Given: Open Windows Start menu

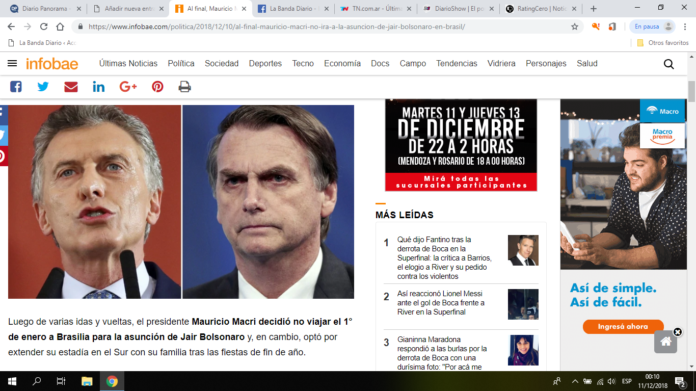Looking at the screenshot, I should [12, 381].
